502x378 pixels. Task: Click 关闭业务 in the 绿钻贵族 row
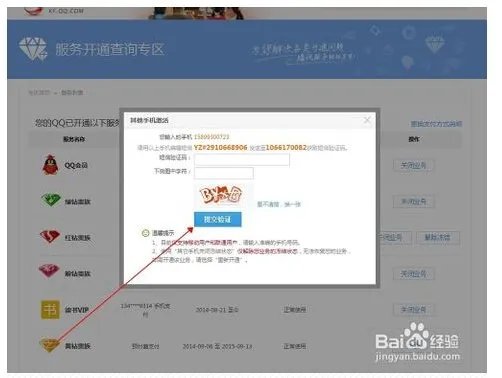413,201
